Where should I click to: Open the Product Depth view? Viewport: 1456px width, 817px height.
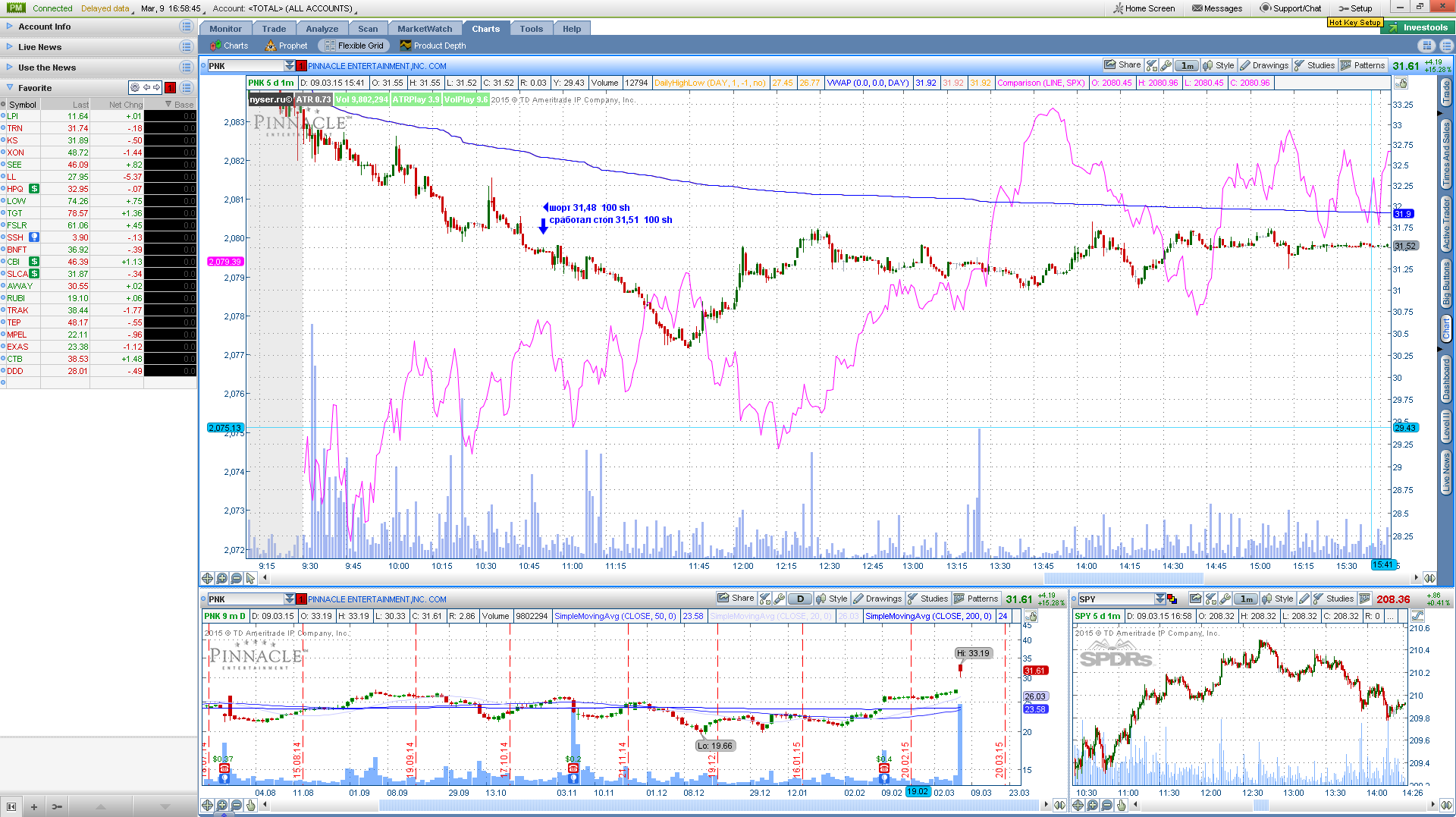click(x=433, y=46)
